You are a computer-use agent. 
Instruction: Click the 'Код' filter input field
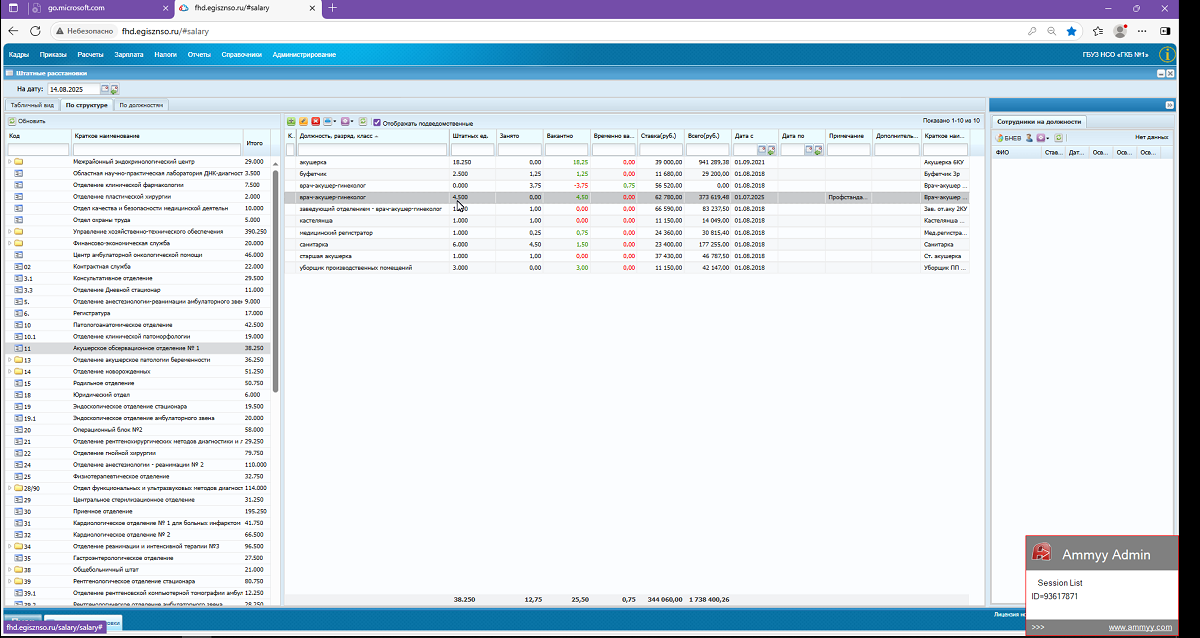[38, 150]
